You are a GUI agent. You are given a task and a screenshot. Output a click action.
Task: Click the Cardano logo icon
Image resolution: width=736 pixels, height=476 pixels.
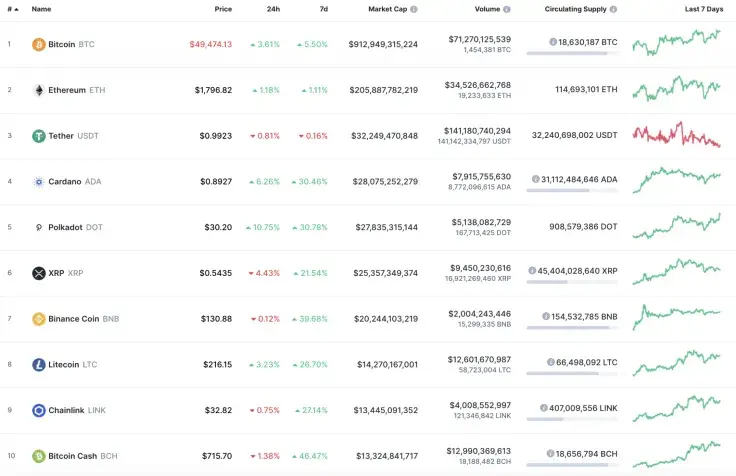click(x=38, y=182)
